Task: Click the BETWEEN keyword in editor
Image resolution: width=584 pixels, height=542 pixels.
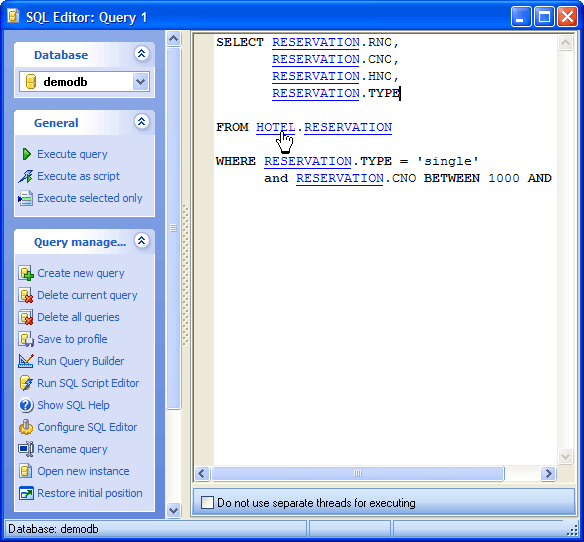Action: pos(452,178)
